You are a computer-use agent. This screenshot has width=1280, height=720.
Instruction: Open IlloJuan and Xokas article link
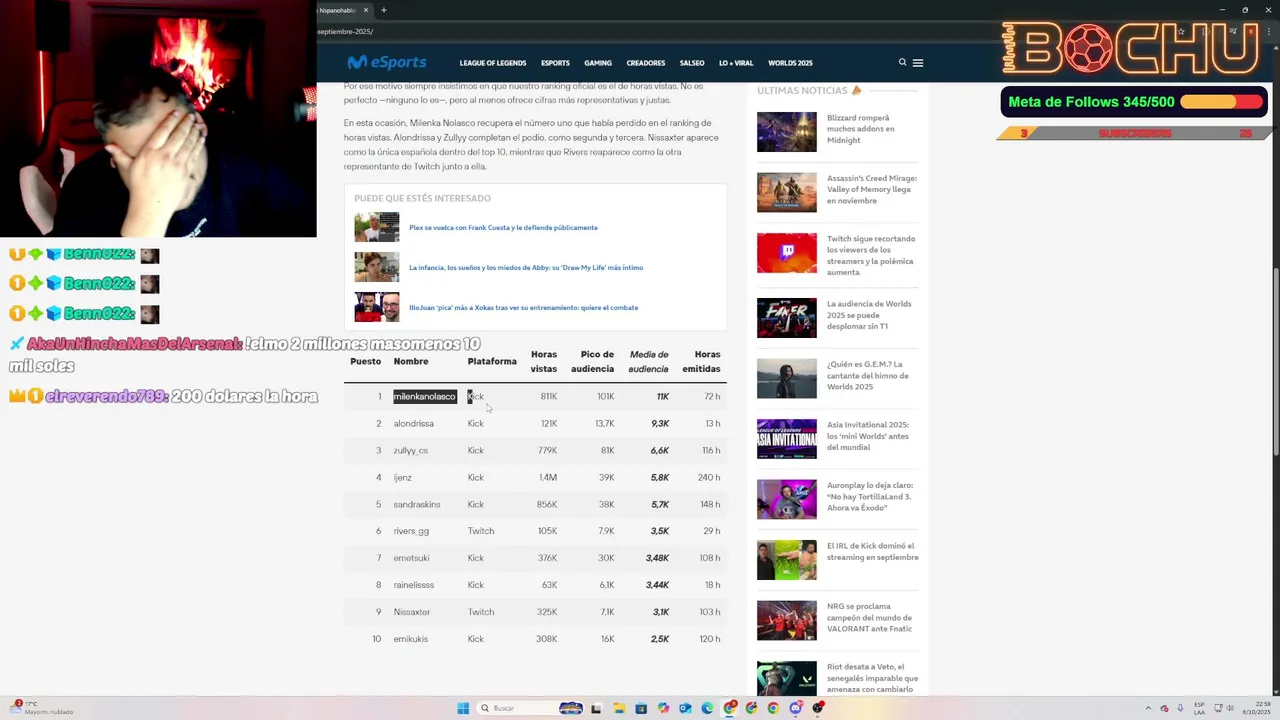523,307
